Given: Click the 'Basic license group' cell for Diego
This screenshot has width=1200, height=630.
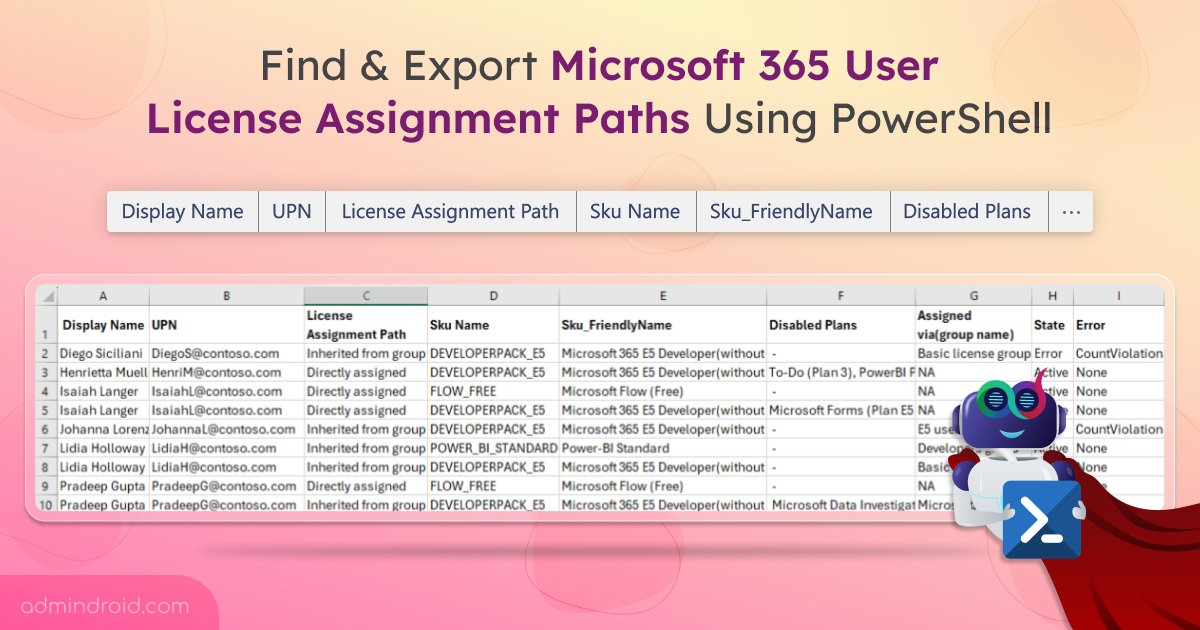Looking at the screenshot, I should click(974, 353).
